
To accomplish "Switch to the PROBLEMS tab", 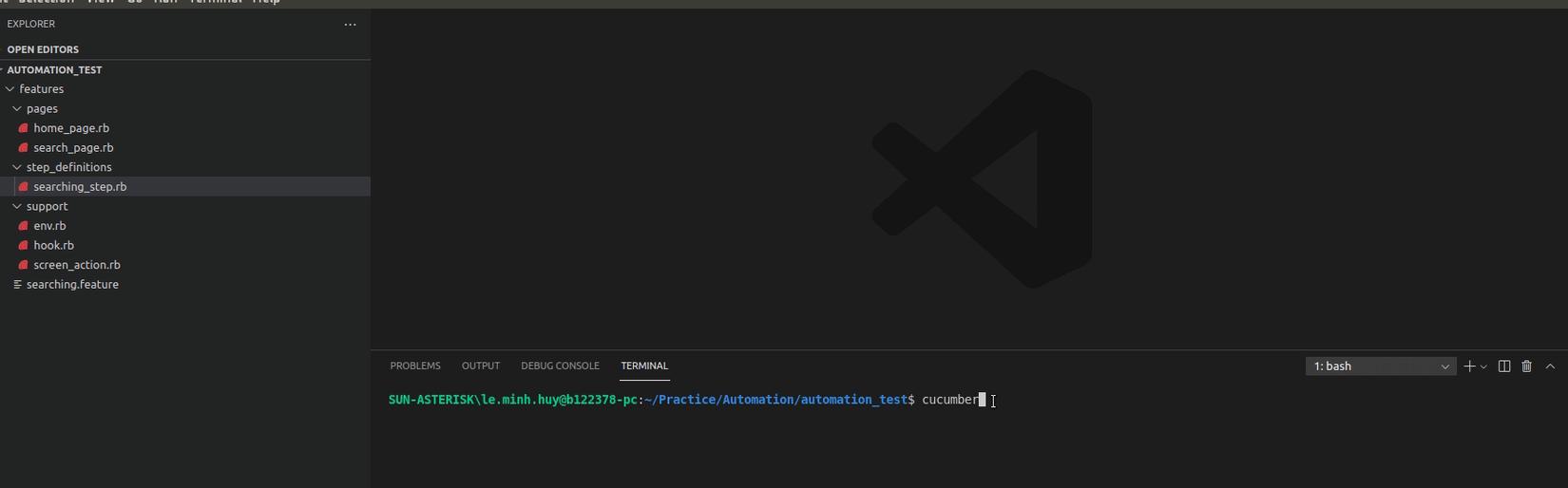I will pos(415,366).
